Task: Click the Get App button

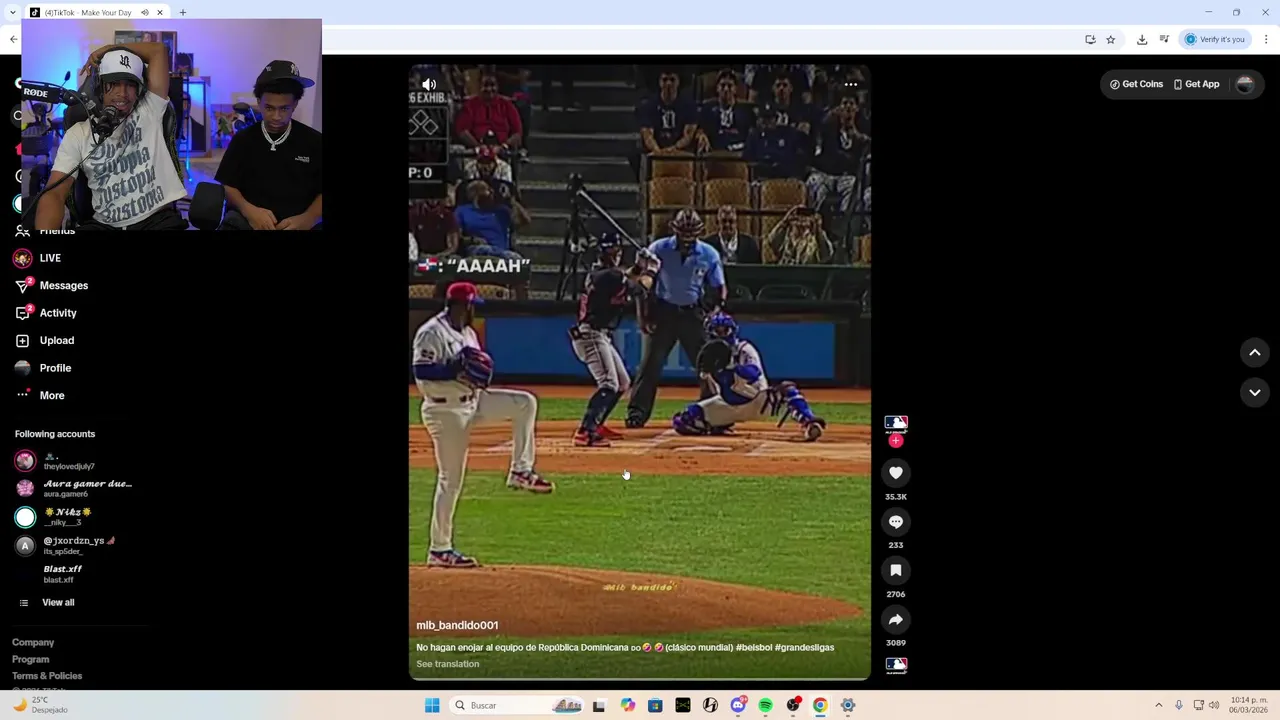Action: pyautogui.click(x=1197, y=85)
